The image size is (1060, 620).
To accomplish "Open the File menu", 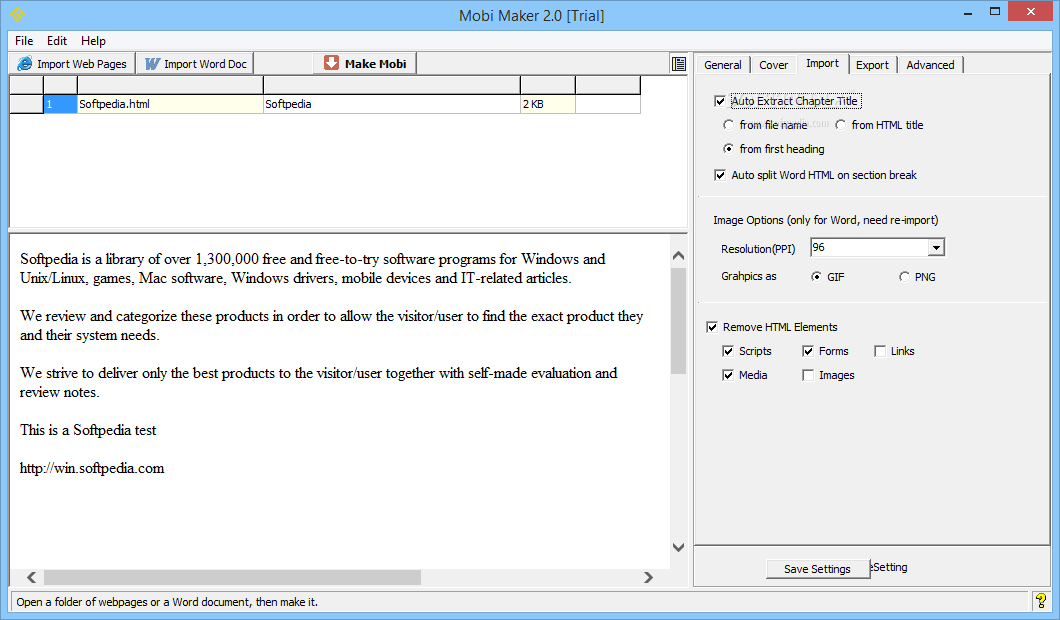I will pos(24,41).
